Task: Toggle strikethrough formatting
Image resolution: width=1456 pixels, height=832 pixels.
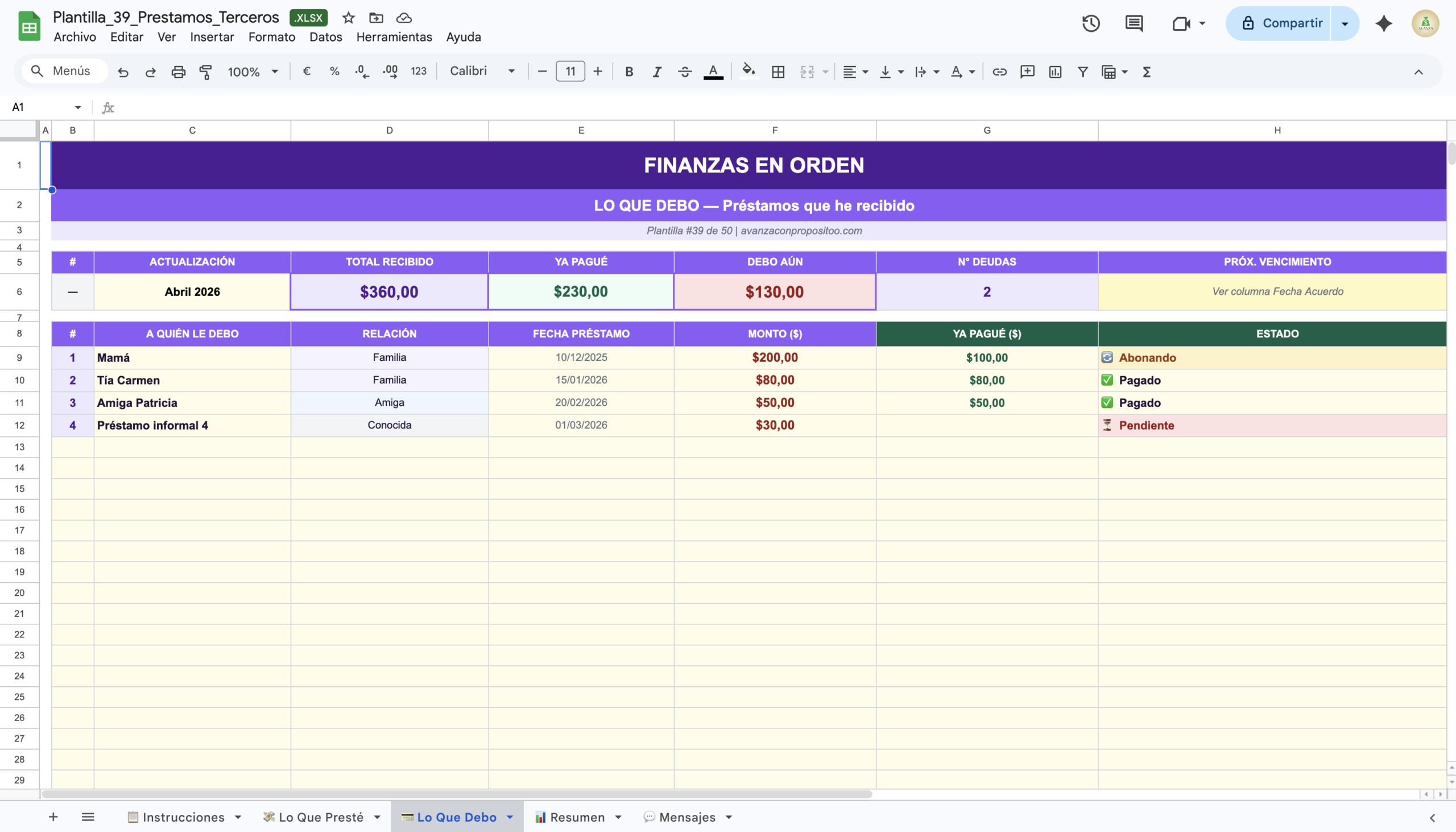Action: [x=685, y=72]
